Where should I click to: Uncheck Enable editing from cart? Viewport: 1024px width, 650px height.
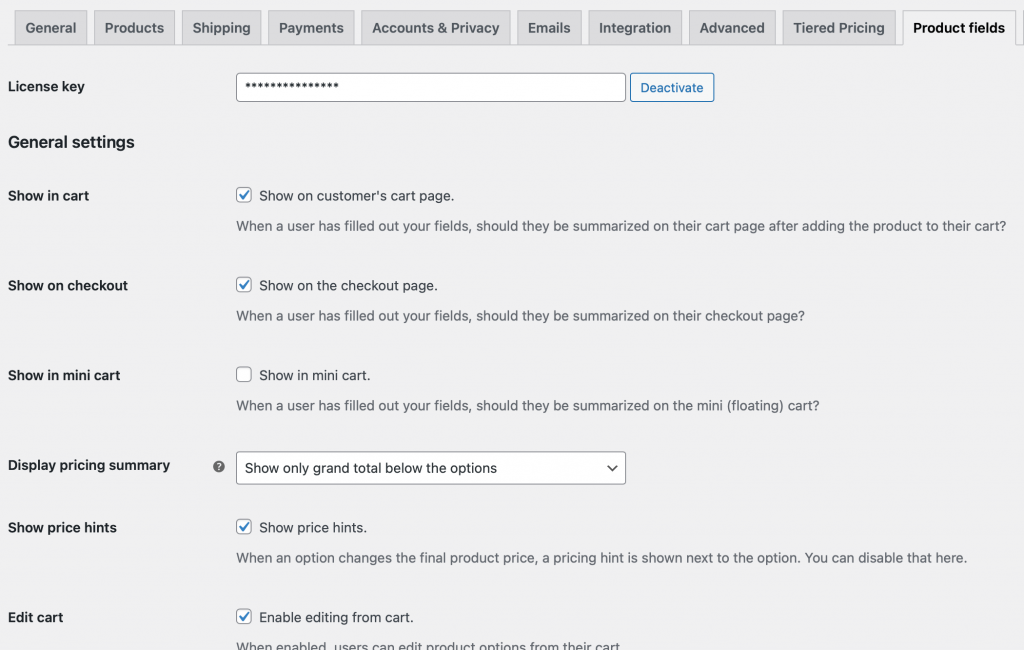tap(243, 616)
